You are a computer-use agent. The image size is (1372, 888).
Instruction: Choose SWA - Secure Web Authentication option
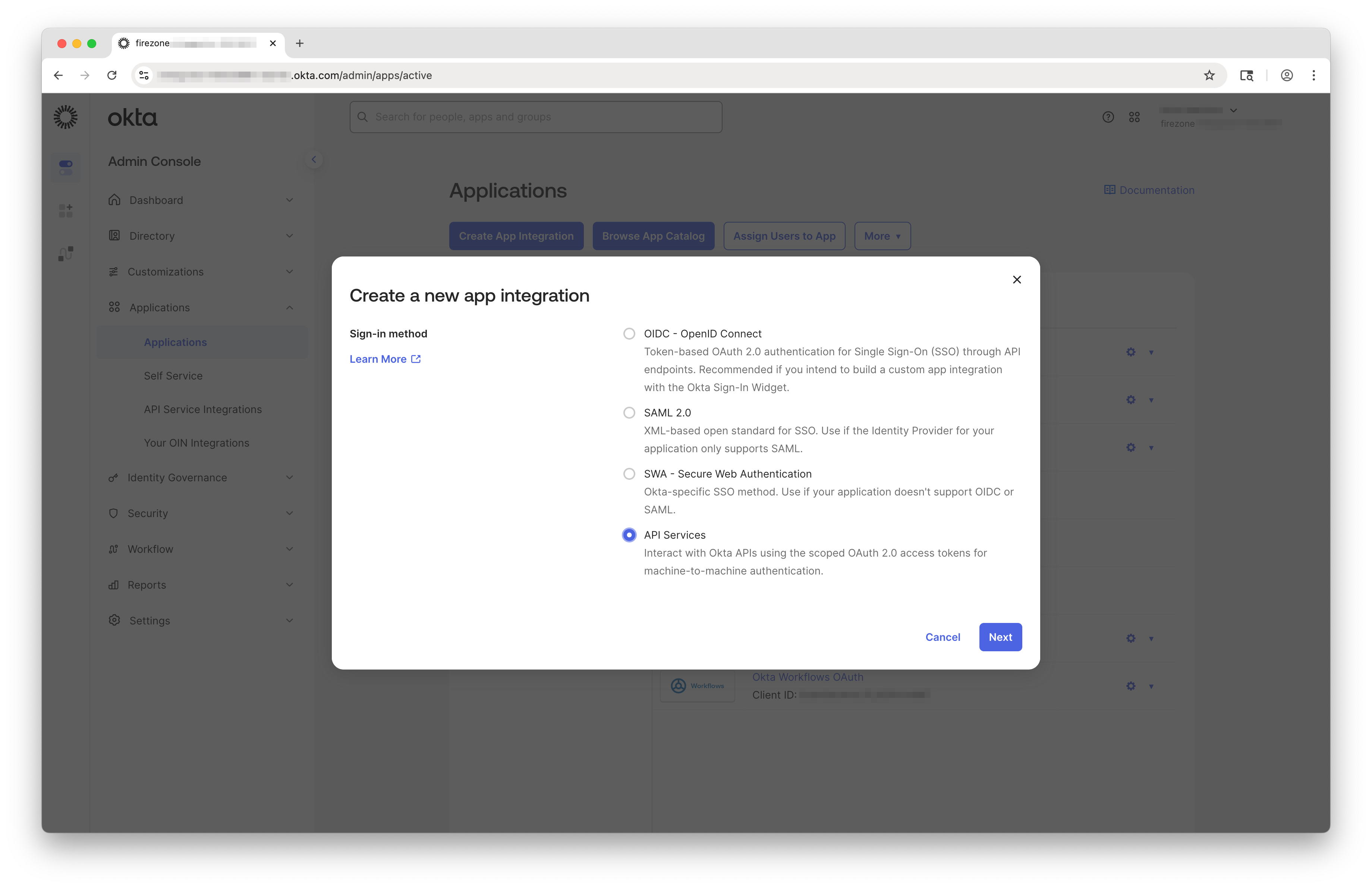point(629,474)
